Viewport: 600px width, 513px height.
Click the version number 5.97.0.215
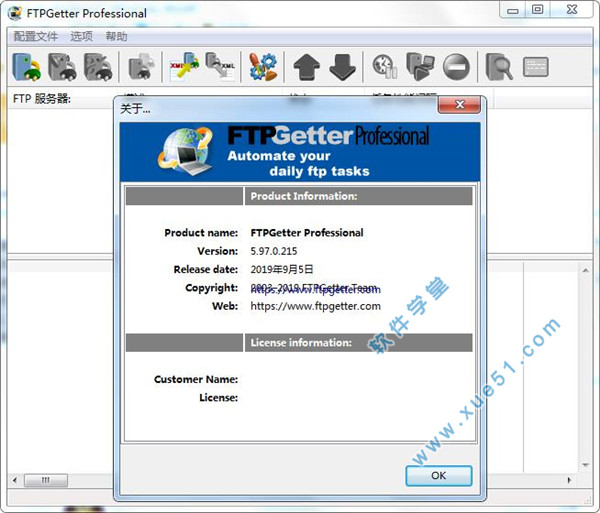[274, 251]
